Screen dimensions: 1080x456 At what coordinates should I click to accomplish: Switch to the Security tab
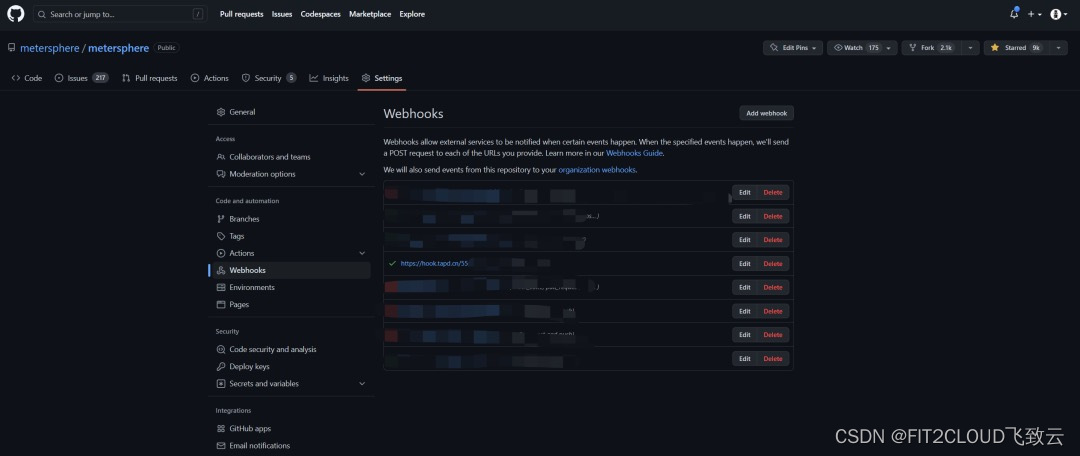[x=269, y=78]
